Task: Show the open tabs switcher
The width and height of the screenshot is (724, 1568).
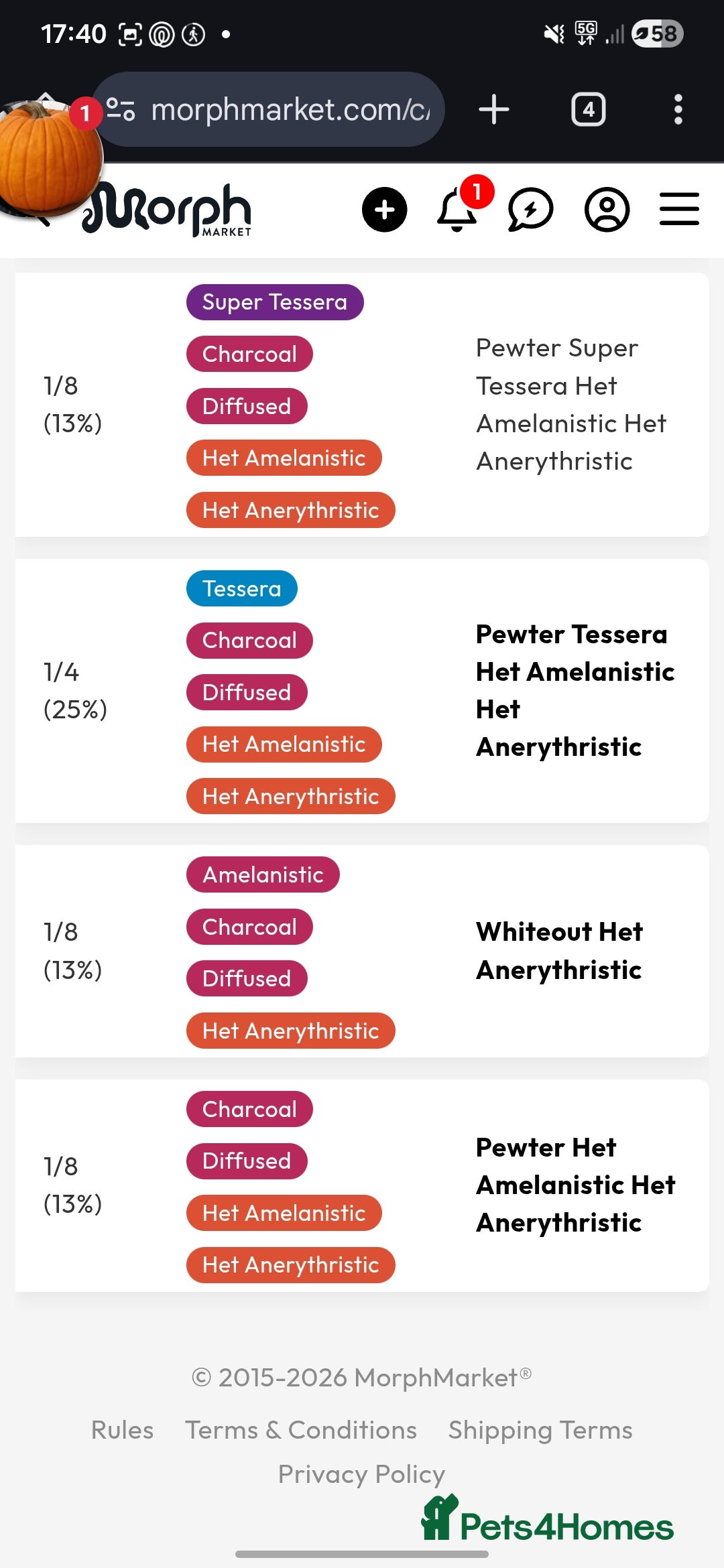Action: click(x=588, y=109)
